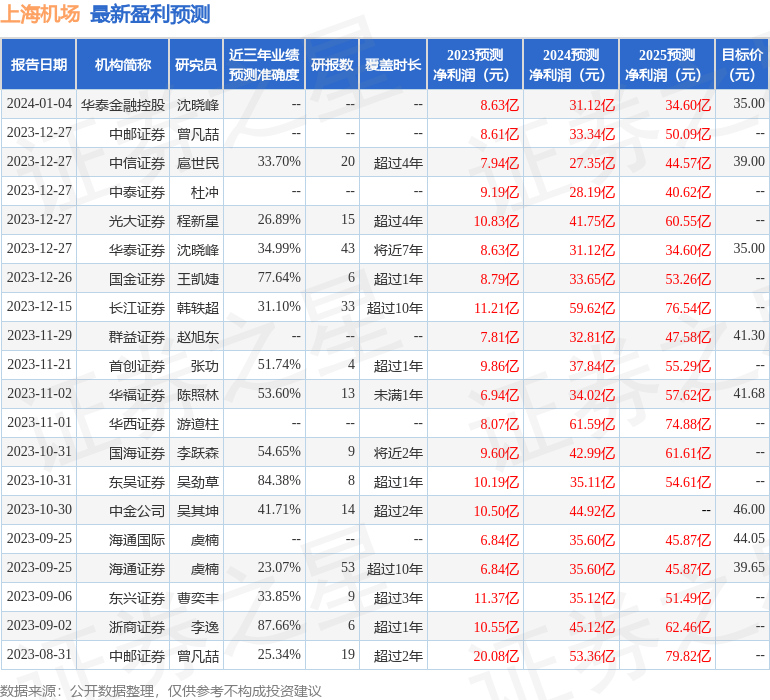
Task: Click institution 浙商证券
Action: click(x=137, y=626)
